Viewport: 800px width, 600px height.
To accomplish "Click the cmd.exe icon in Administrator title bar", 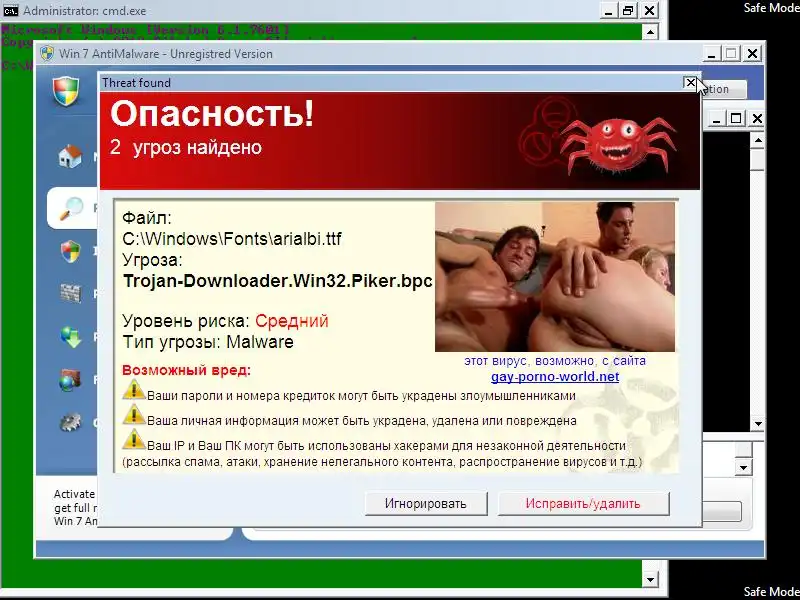I will pyautogui.click(x=10, y=10).
